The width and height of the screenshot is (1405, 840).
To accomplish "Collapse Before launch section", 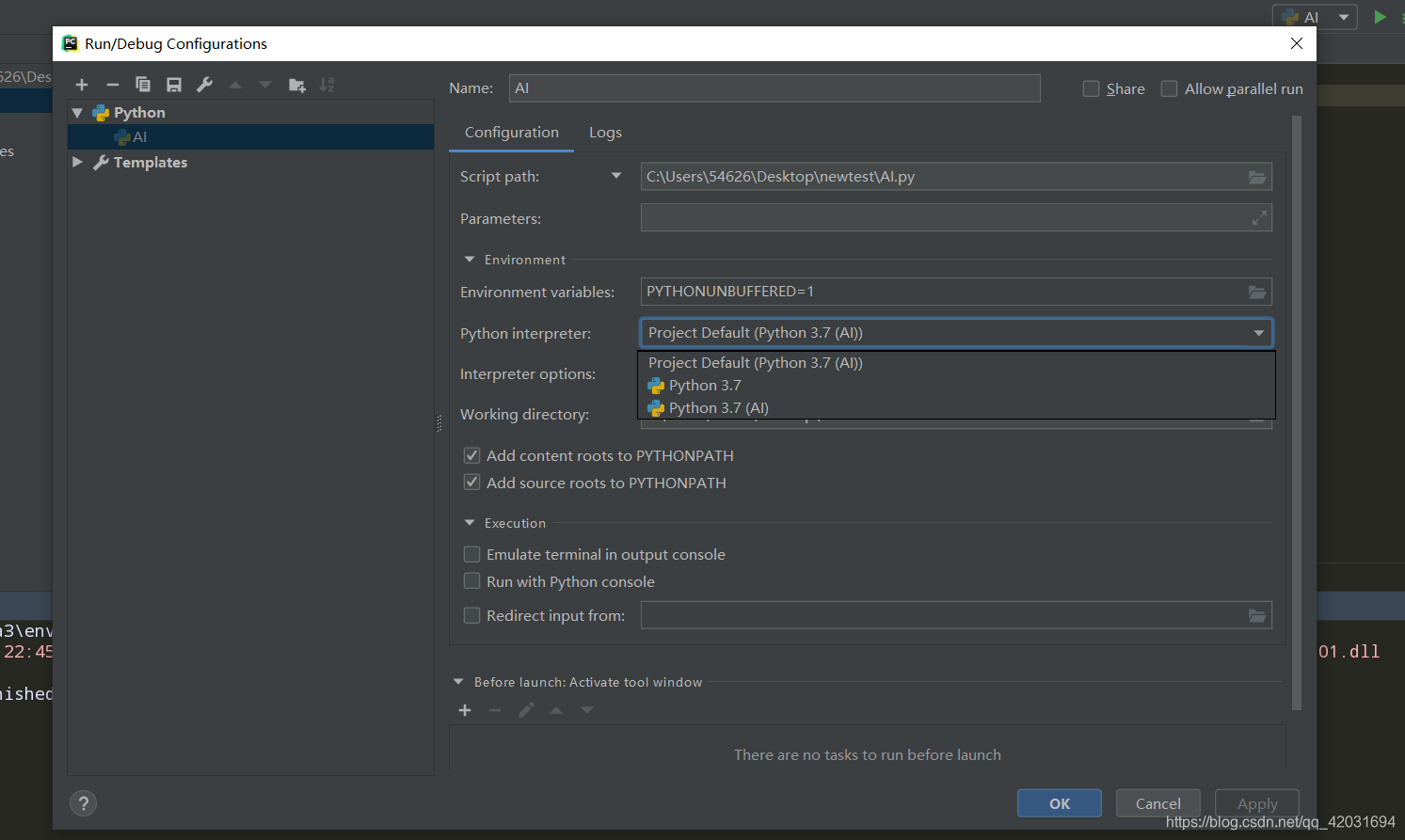I will [458, 682].
